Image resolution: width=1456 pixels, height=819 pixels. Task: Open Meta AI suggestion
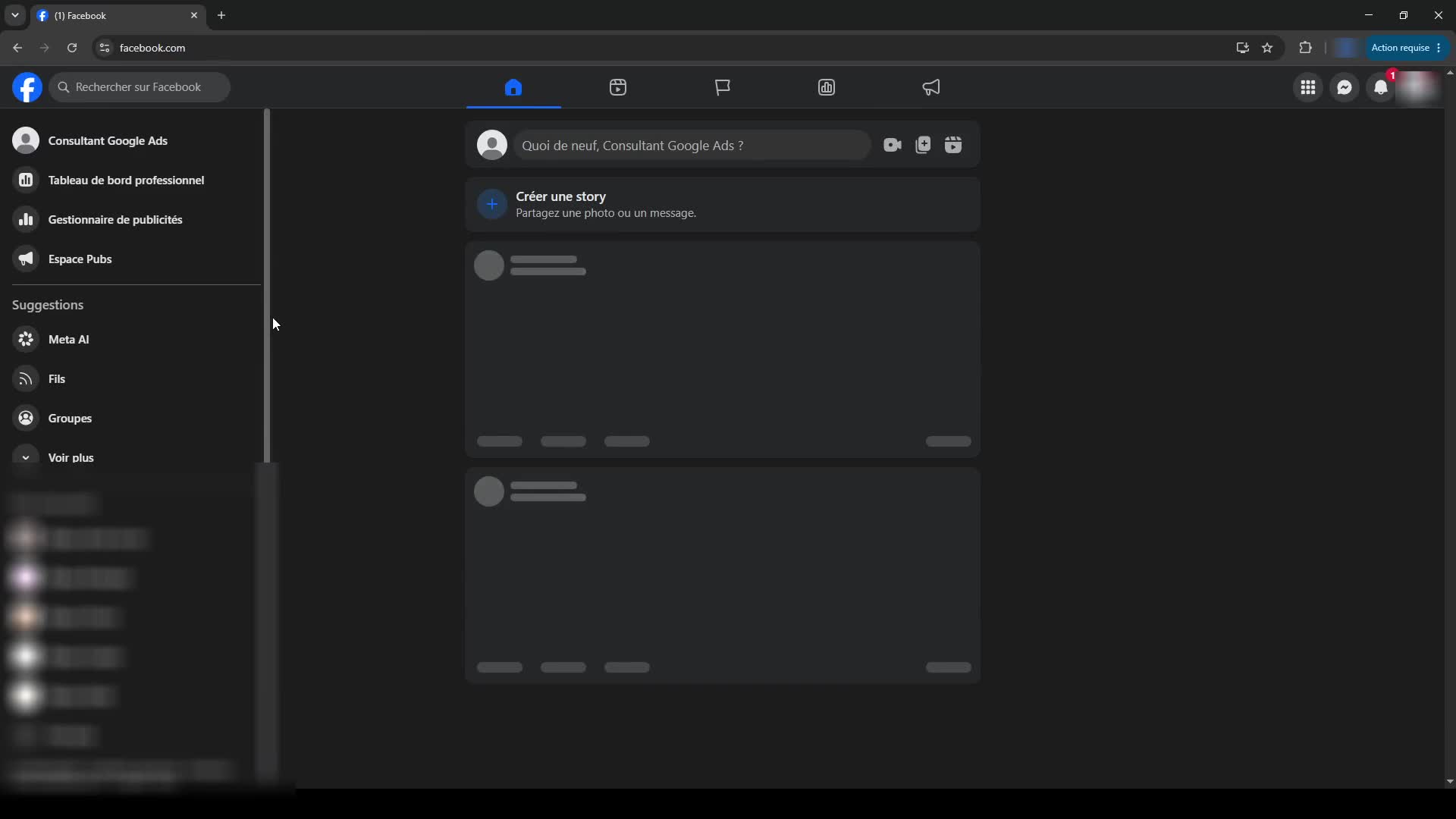(133, 339)
